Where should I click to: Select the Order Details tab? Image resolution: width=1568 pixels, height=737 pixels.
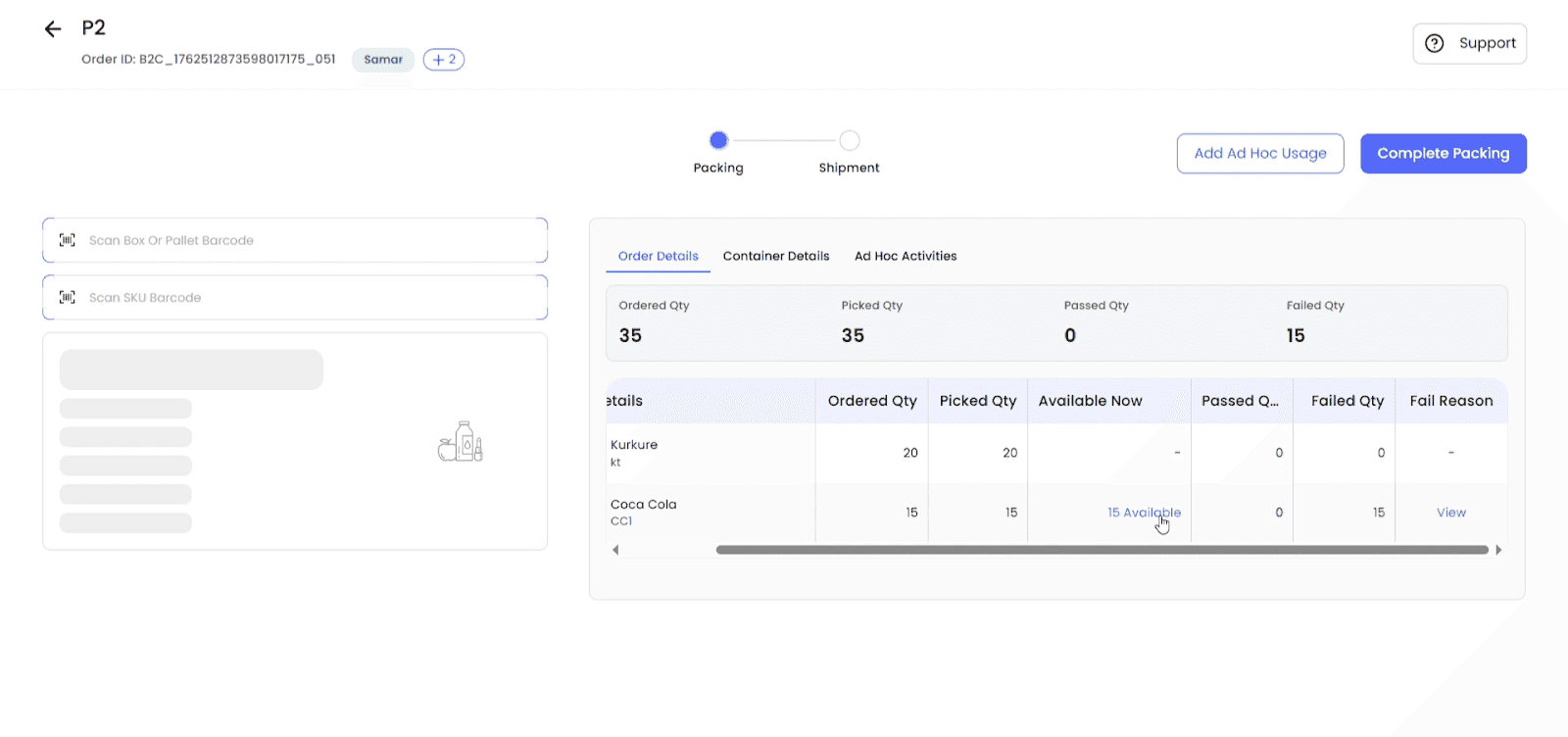point(658,256)
